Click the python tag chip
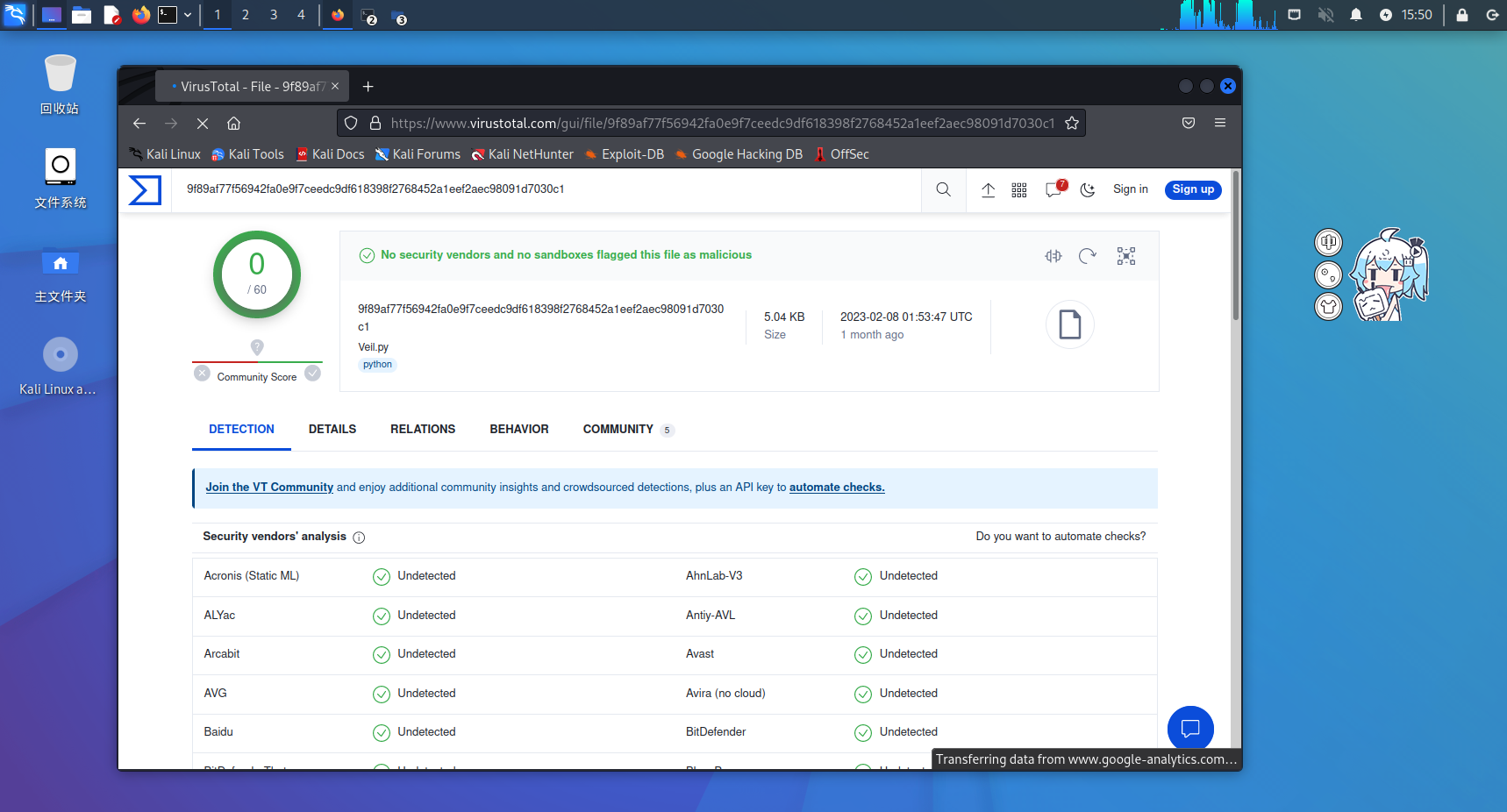Viewport: 1507px width, 812px height. point(377,365)
